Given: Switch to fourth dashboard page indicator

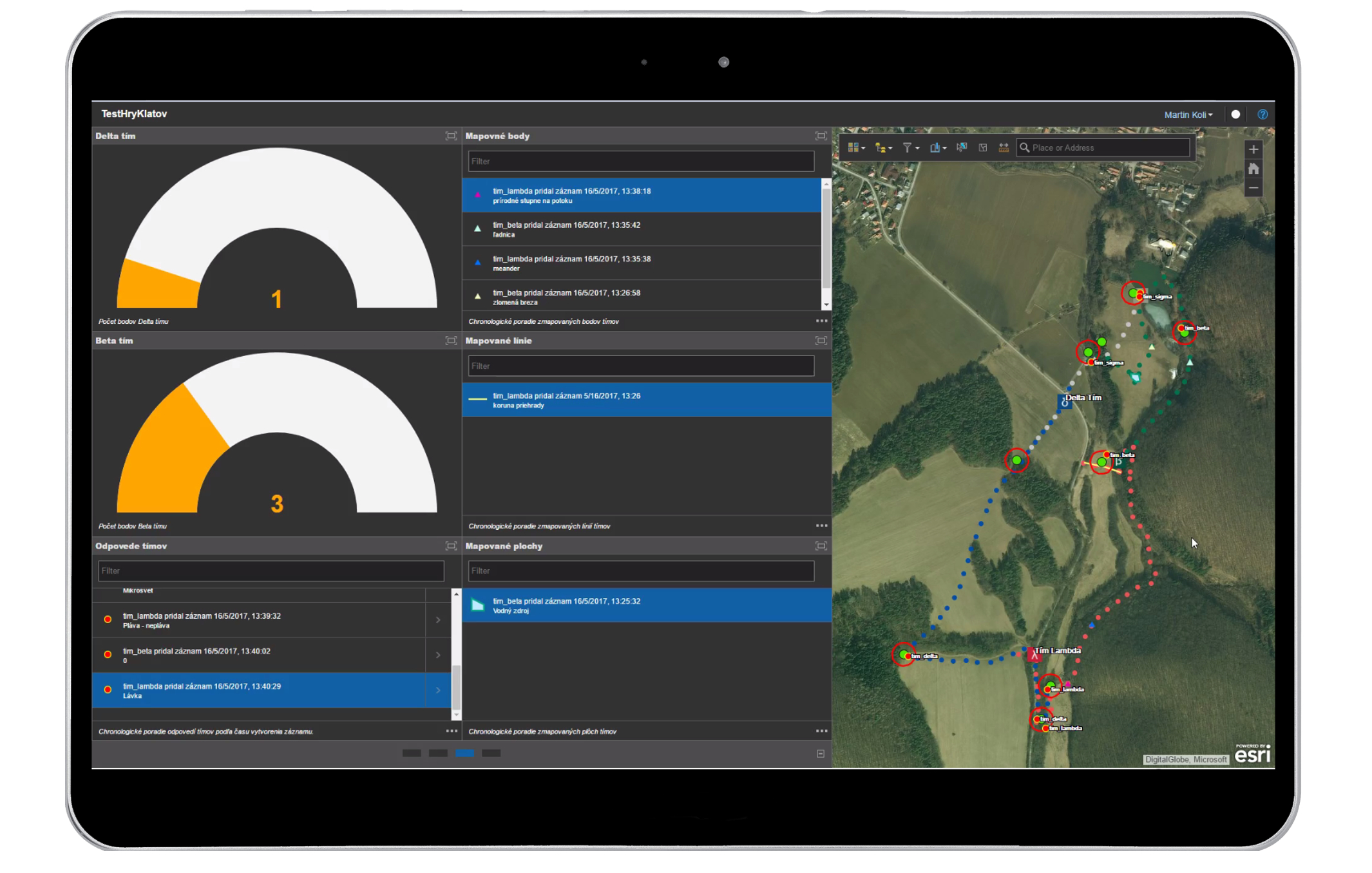Looking at the screenshot, I should pos(491,753).
